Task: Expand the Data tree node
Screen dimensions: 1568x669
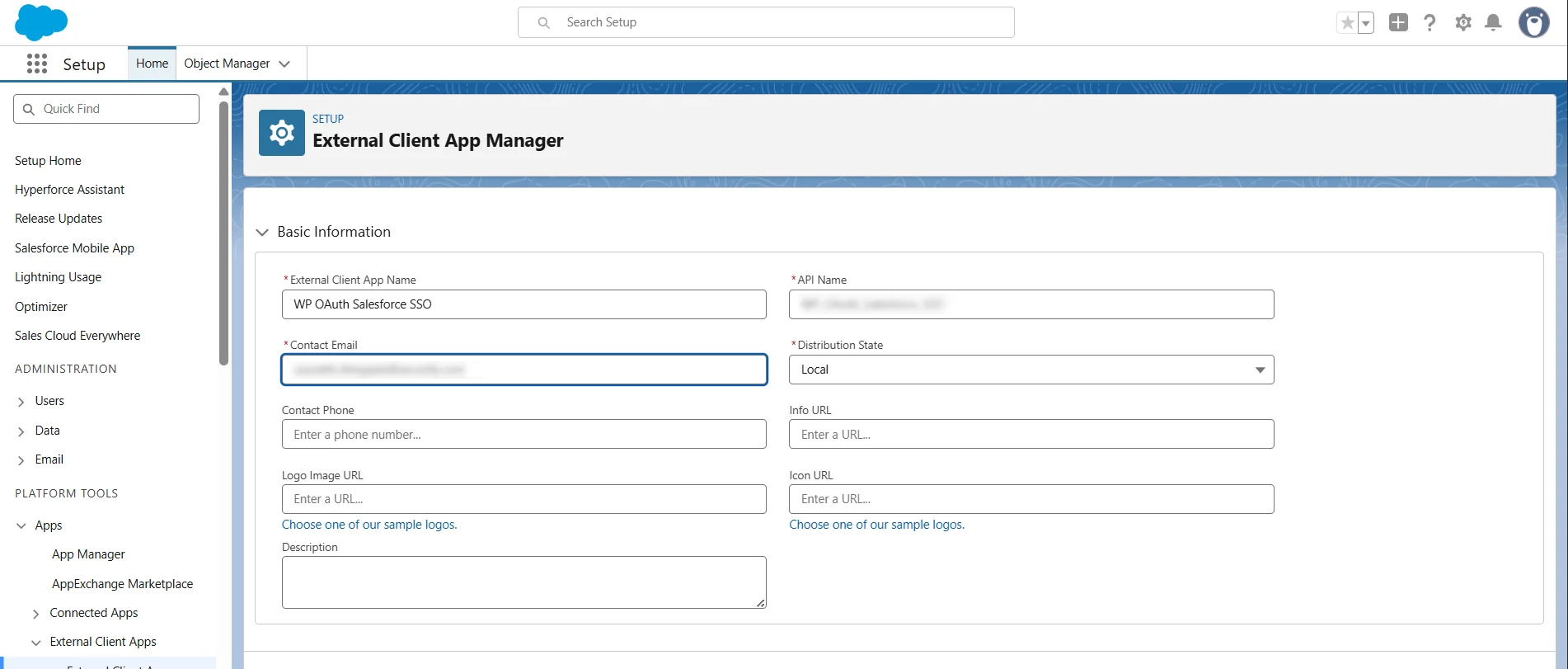Action: [x=21, y=431]
